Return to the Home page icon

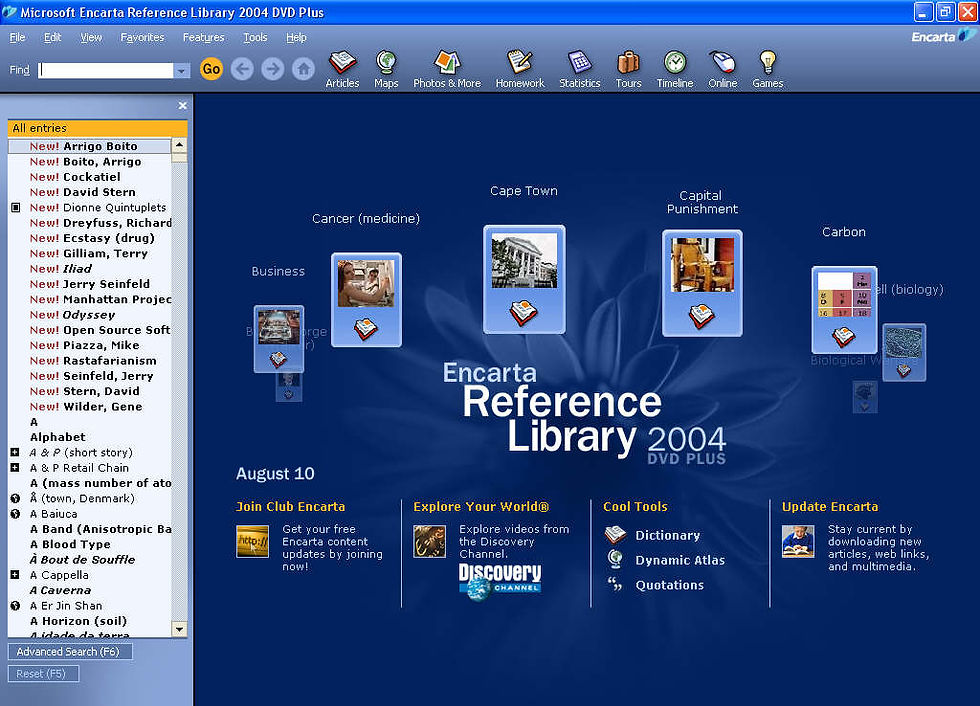(303, 69)
